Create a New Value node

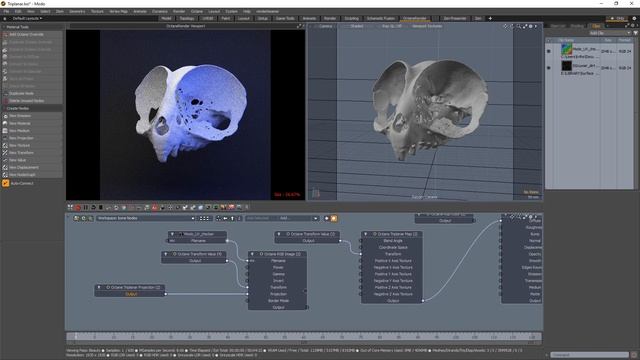(32, 160)
